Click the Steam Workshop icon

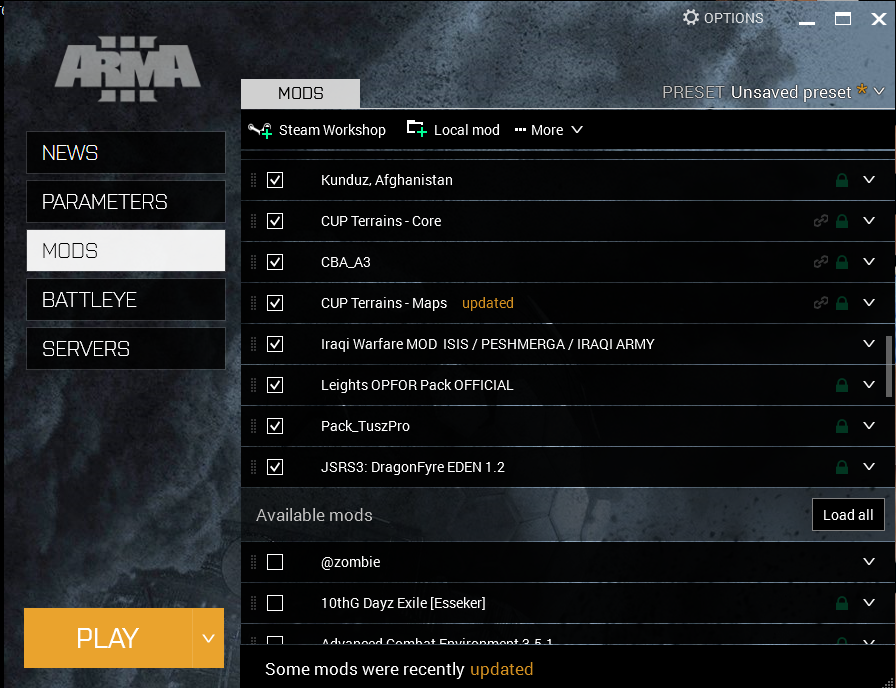[260, 130]
